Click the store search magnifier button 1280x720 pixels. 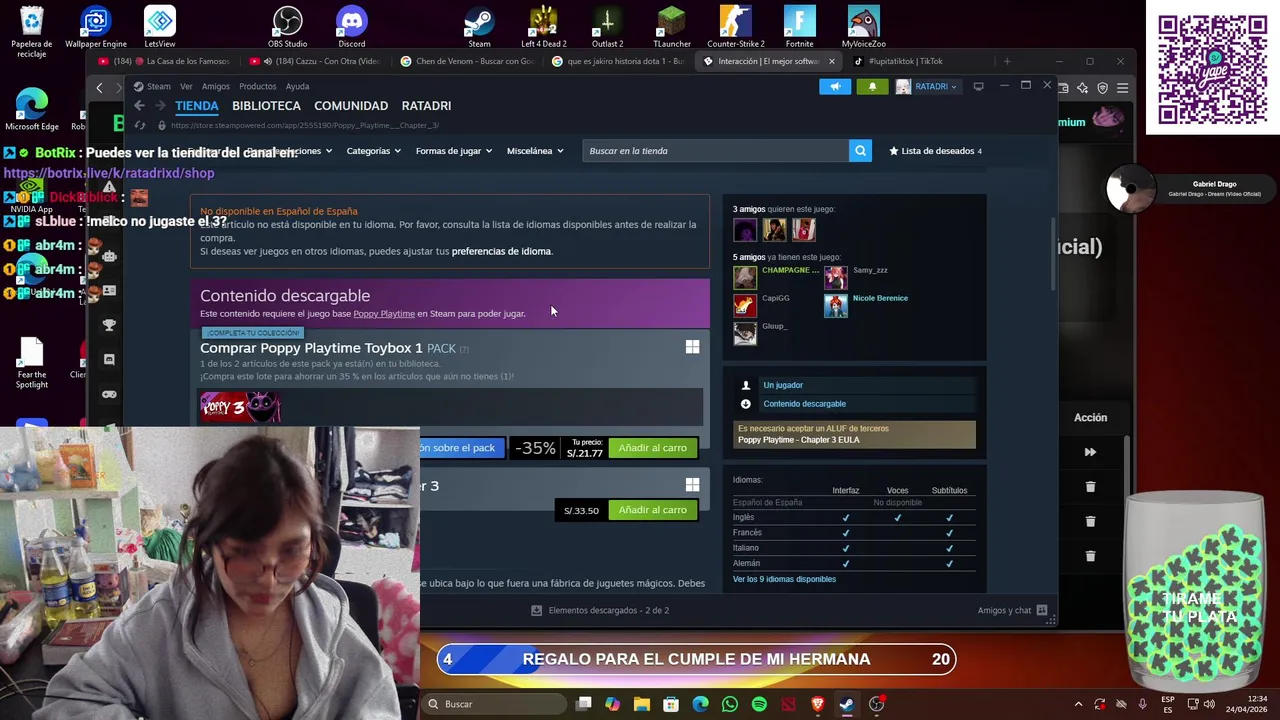860,151
